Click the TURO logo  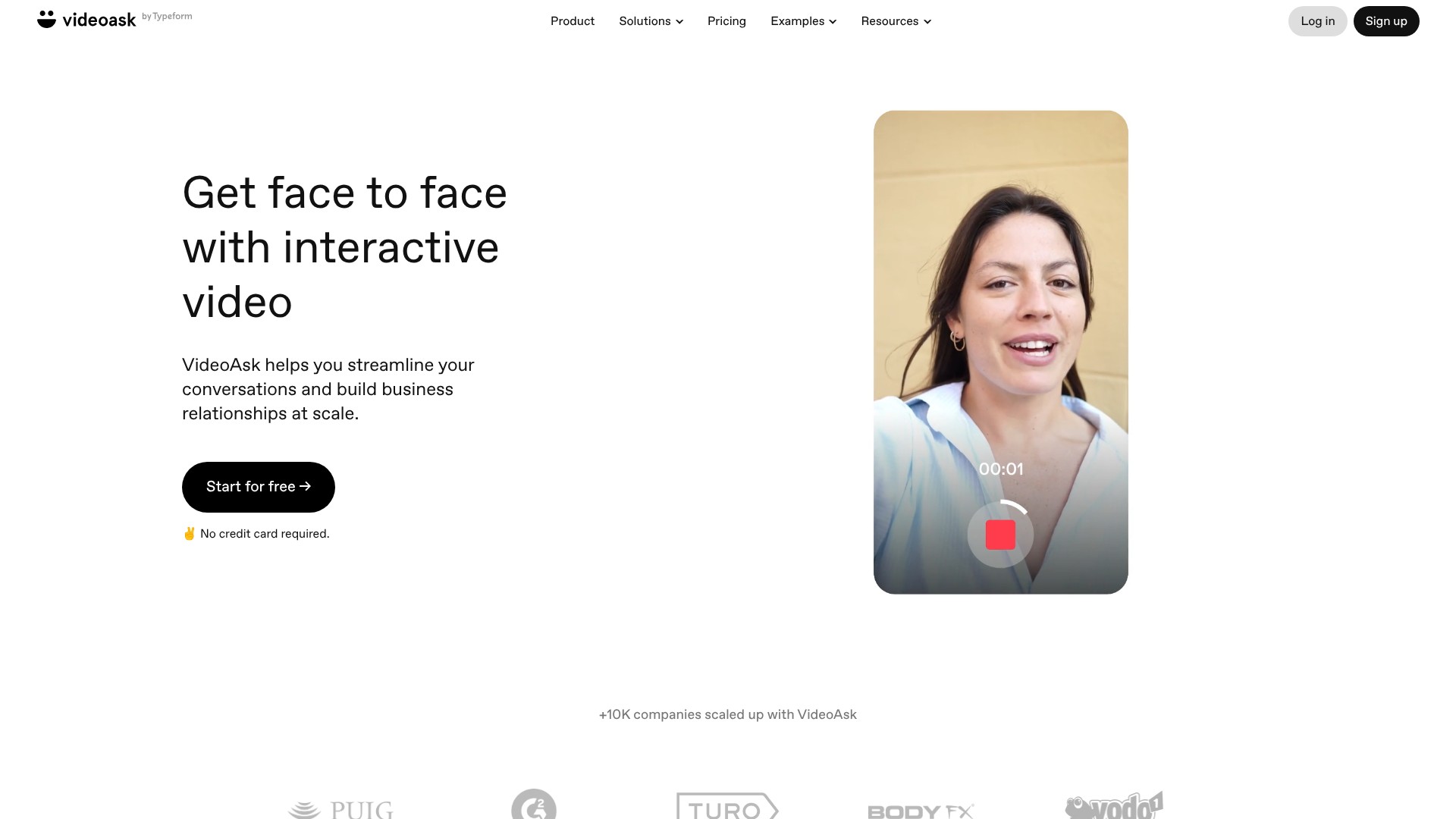pos(727,806)
